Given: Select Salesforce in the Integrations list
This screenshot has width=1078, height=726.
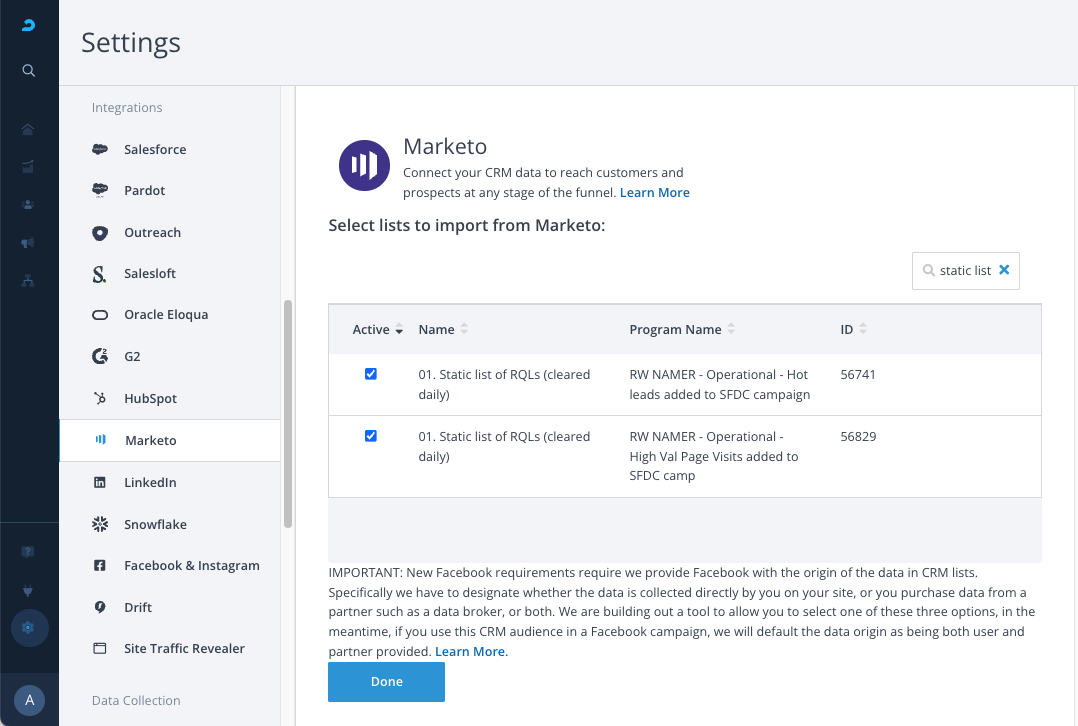Looking at the screenshot, I should point(155,149).
